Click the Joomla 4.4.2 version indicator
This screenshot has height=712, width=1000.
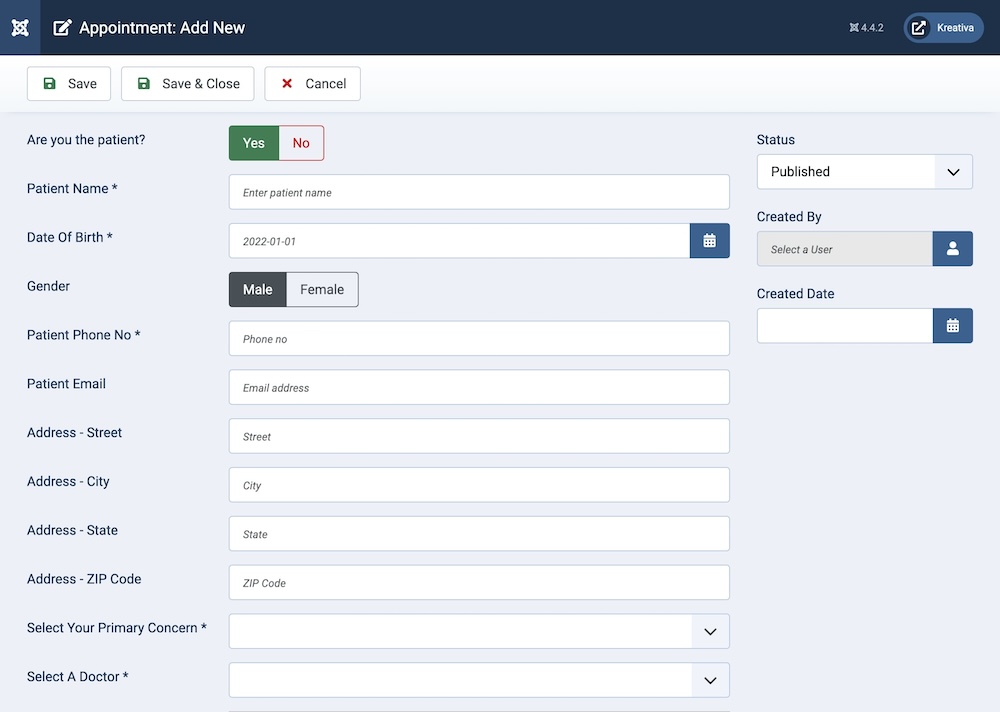866,27
